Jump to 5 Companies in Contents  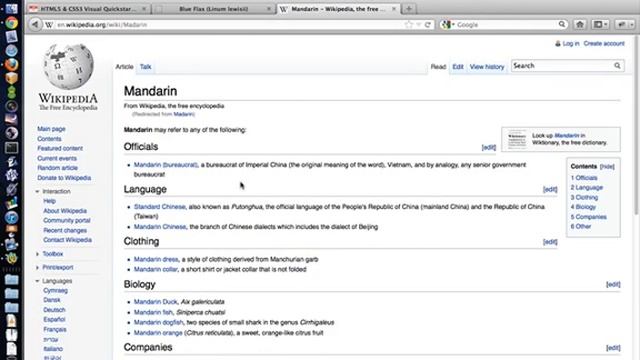(589, 217)
